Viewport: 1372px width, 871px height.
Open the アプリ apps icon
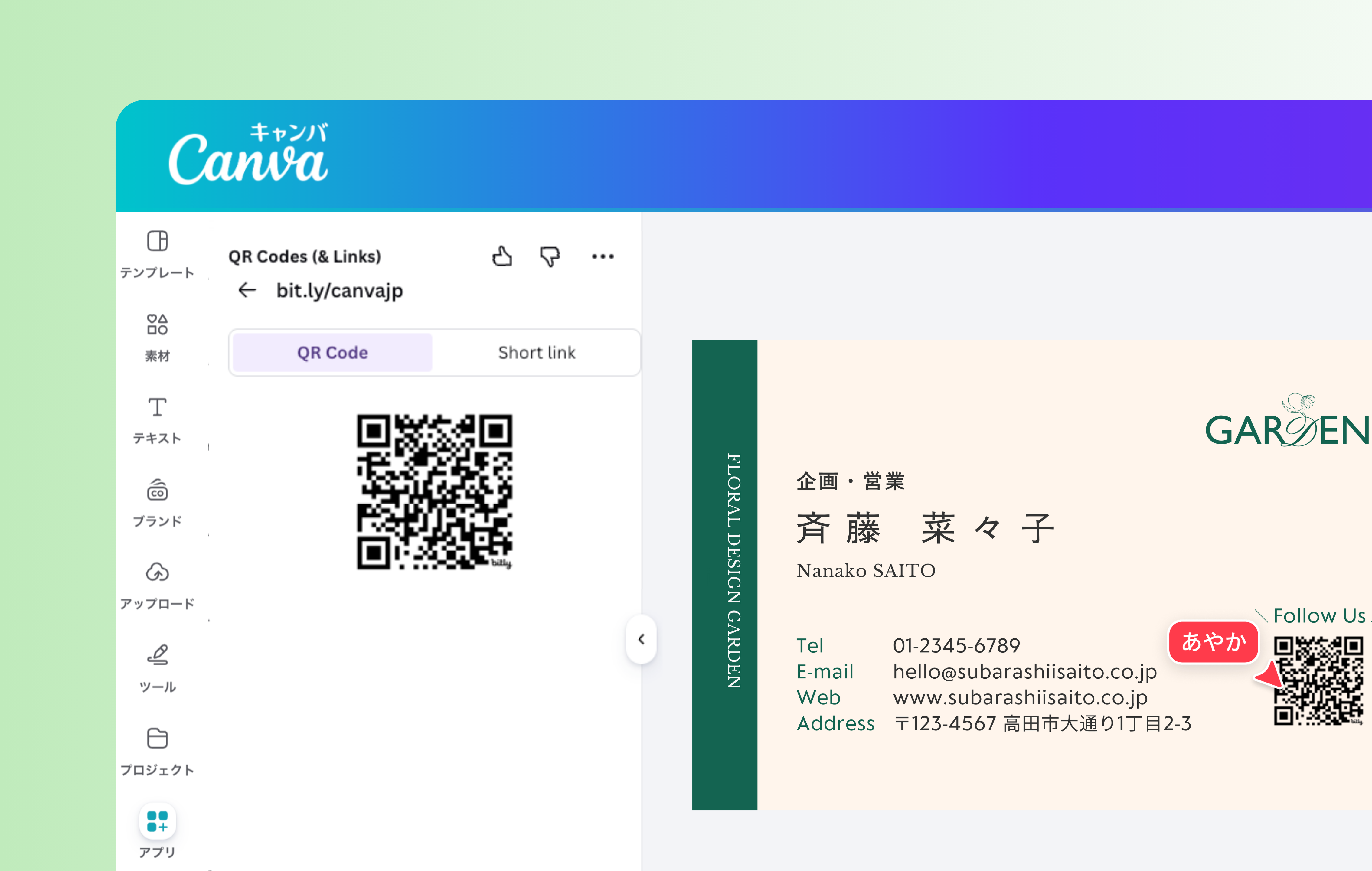pos(157,821)
